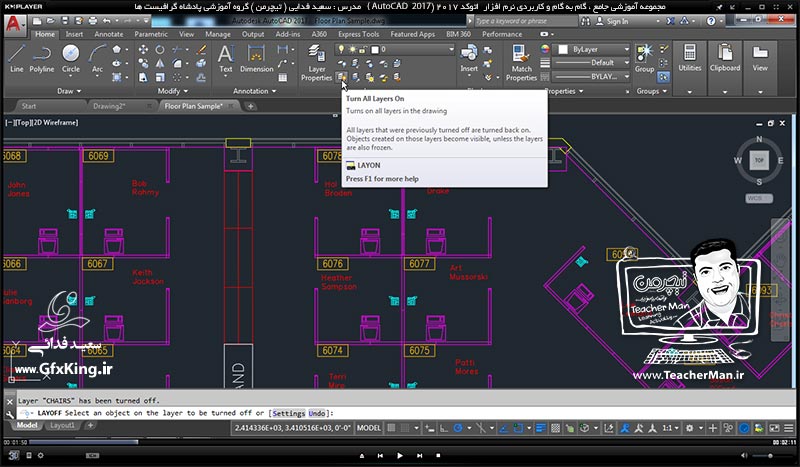
Task: Toggle transparency display in status bar
Action: pyautogui.click(x=555, y=428)
